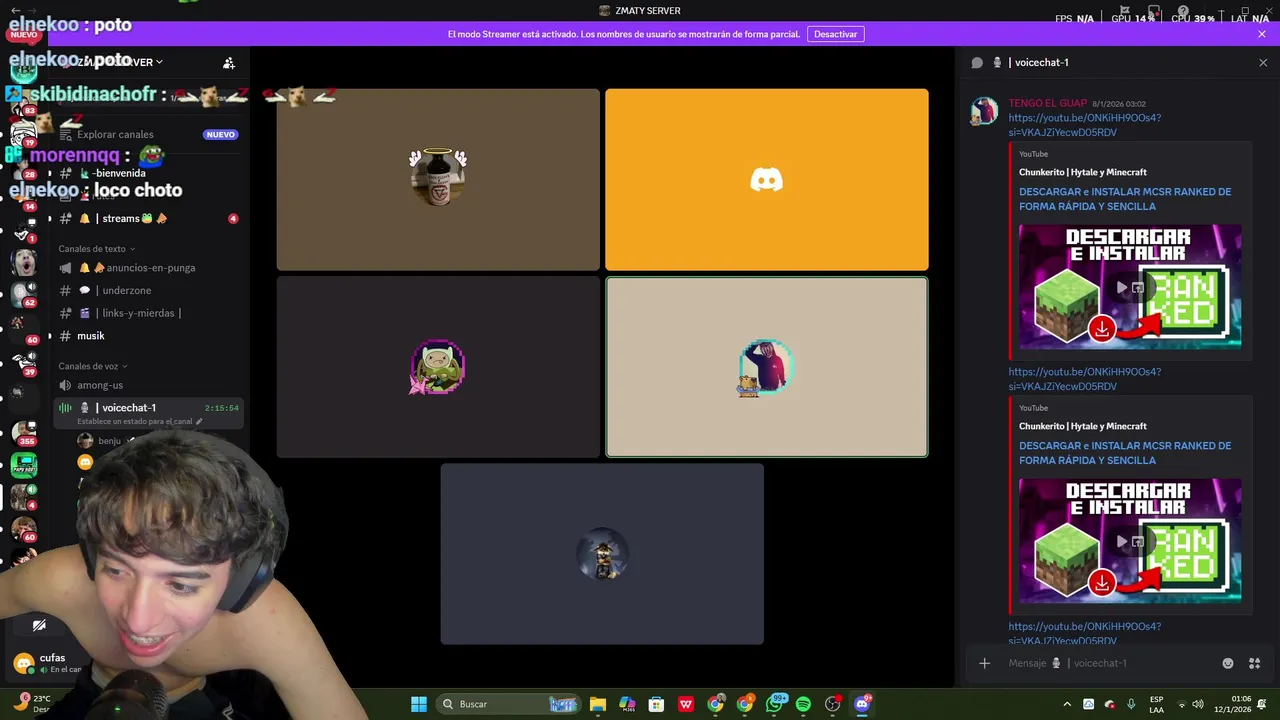
Task: Open the invite people icon
Action: pos(229,63)
